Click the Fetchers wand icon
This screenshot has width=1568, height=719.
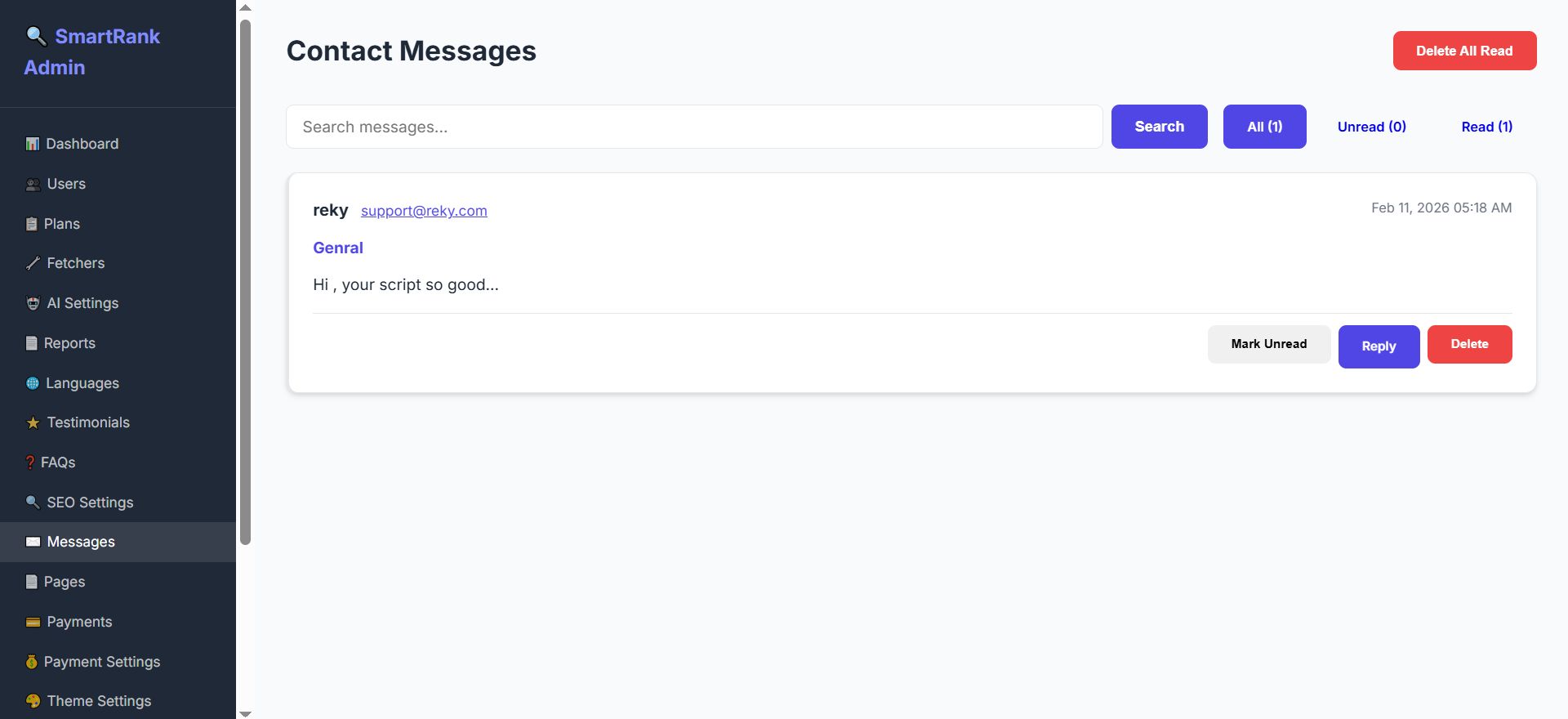pyautogui.click(x=33, y=263)
